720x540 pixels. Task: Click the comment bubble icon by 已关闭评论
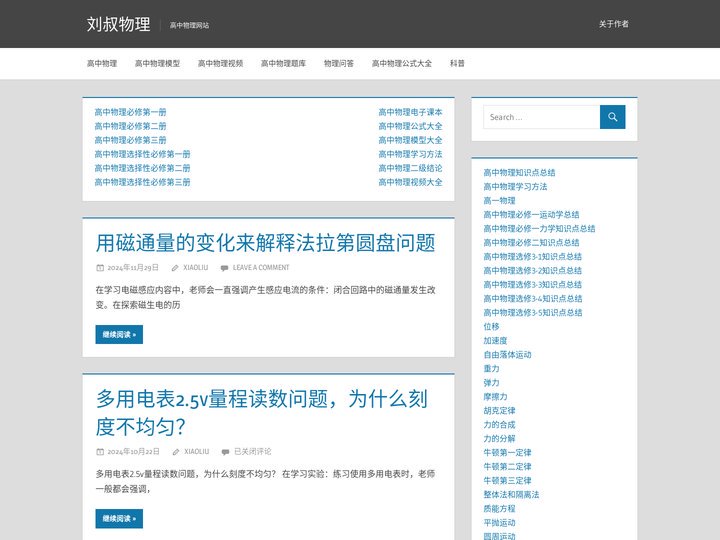coord(225,452)
